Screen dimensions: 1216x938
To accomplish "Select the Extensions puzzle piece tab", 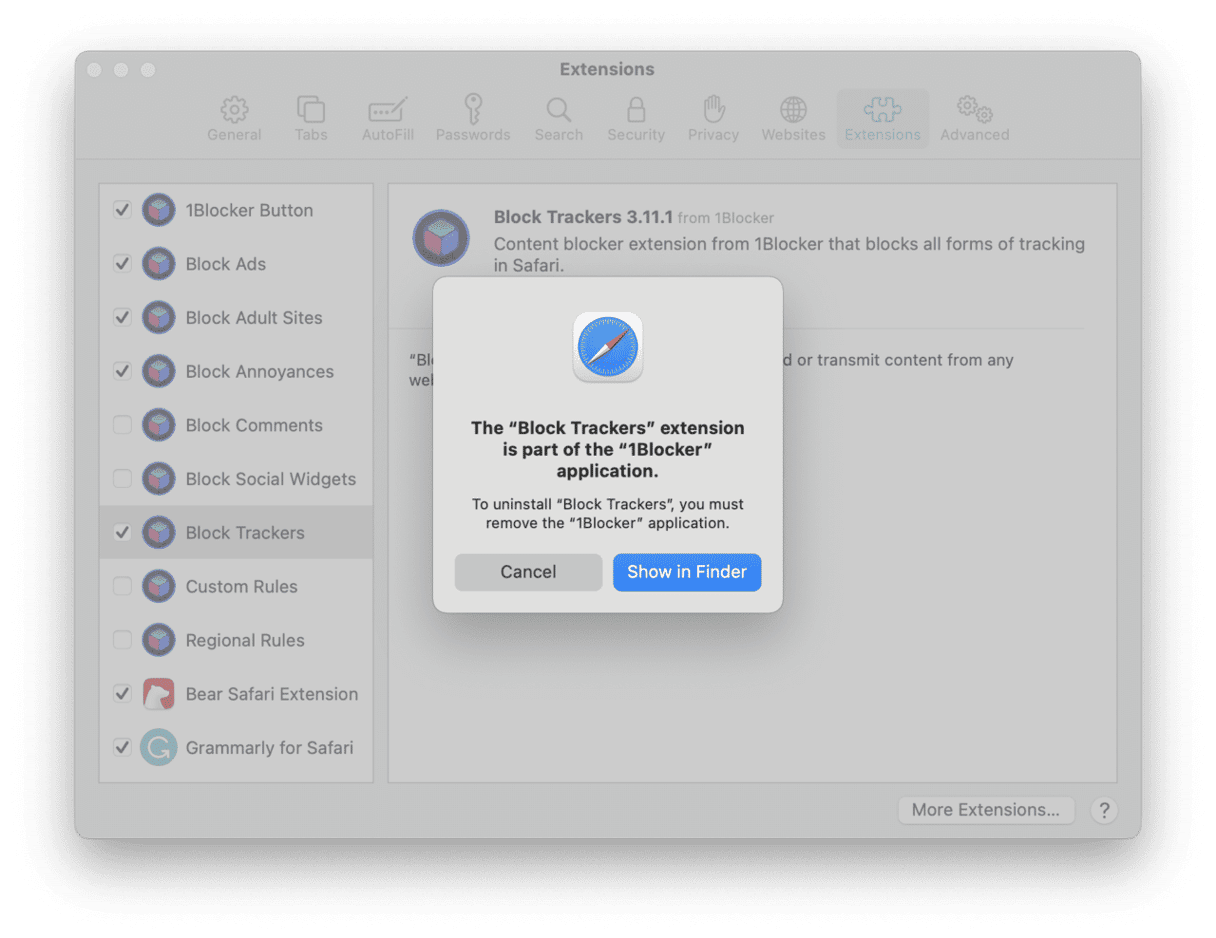I will tap(882, 110).
